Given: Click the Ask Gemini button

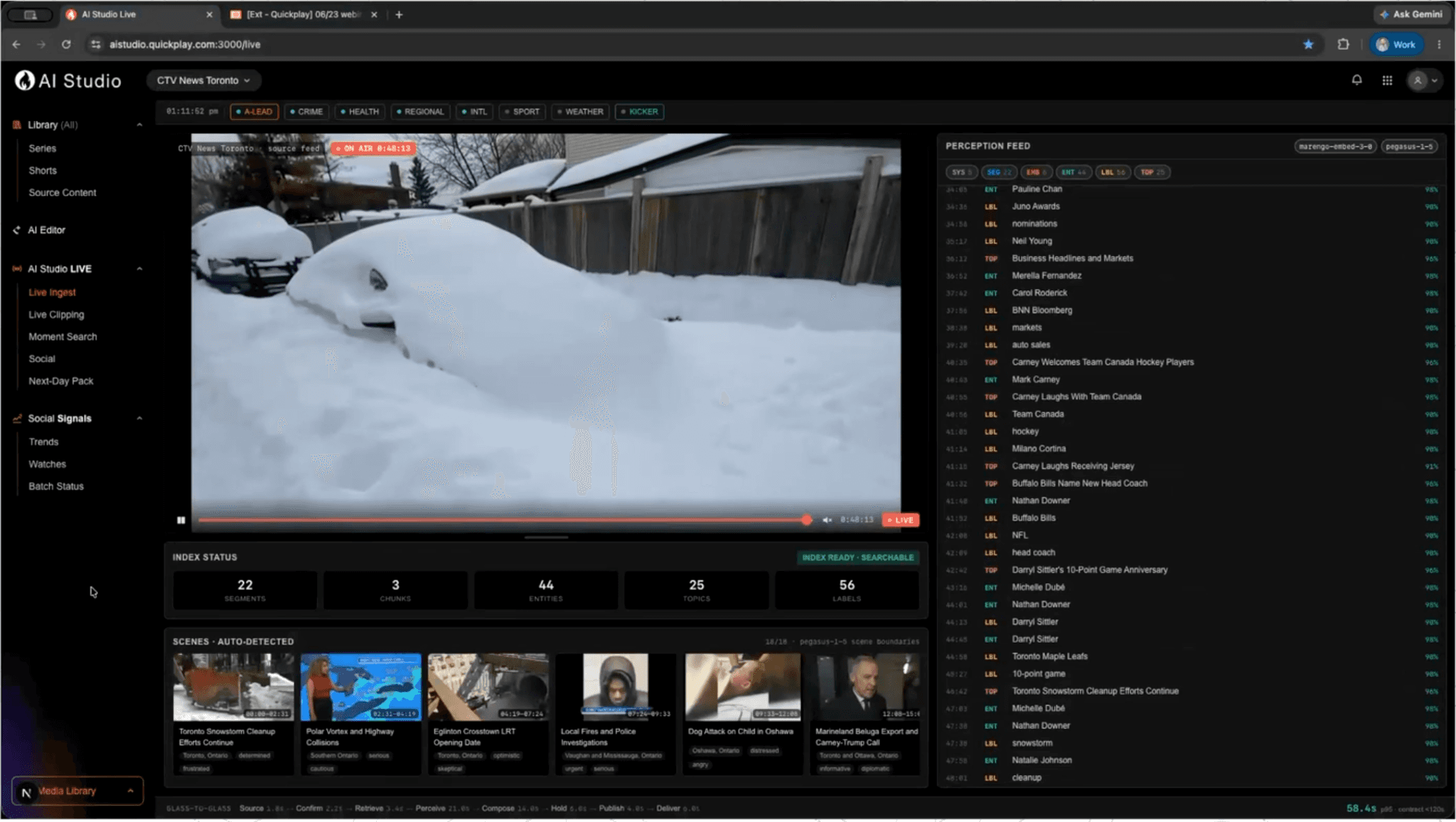Looking at the screenshot, I should 1411,14.
